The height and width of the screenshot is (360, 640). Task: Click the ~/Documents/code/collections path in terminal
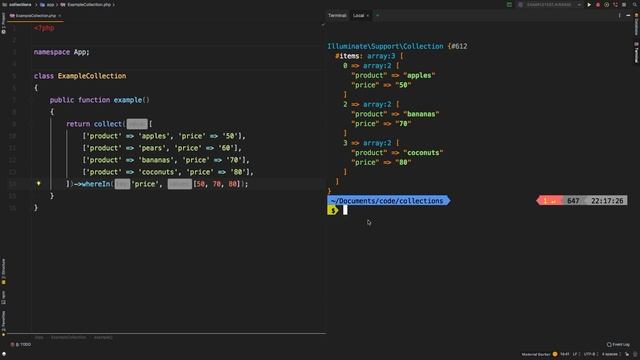click(387, 201)
